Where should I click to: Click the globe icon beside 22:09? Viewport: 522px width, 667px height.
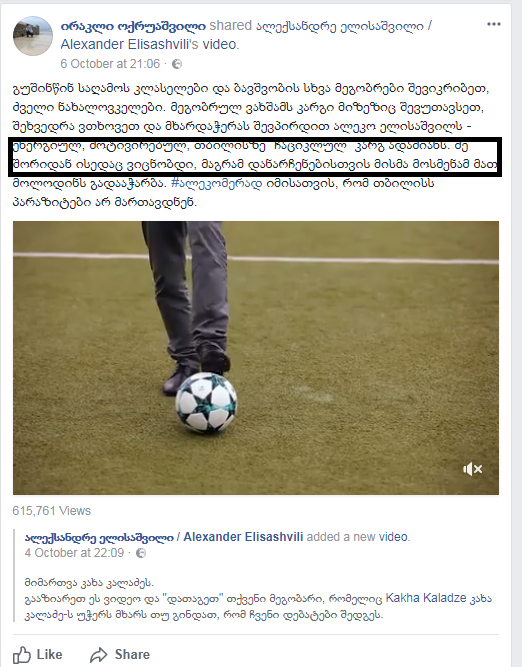[x=141, y=553]
